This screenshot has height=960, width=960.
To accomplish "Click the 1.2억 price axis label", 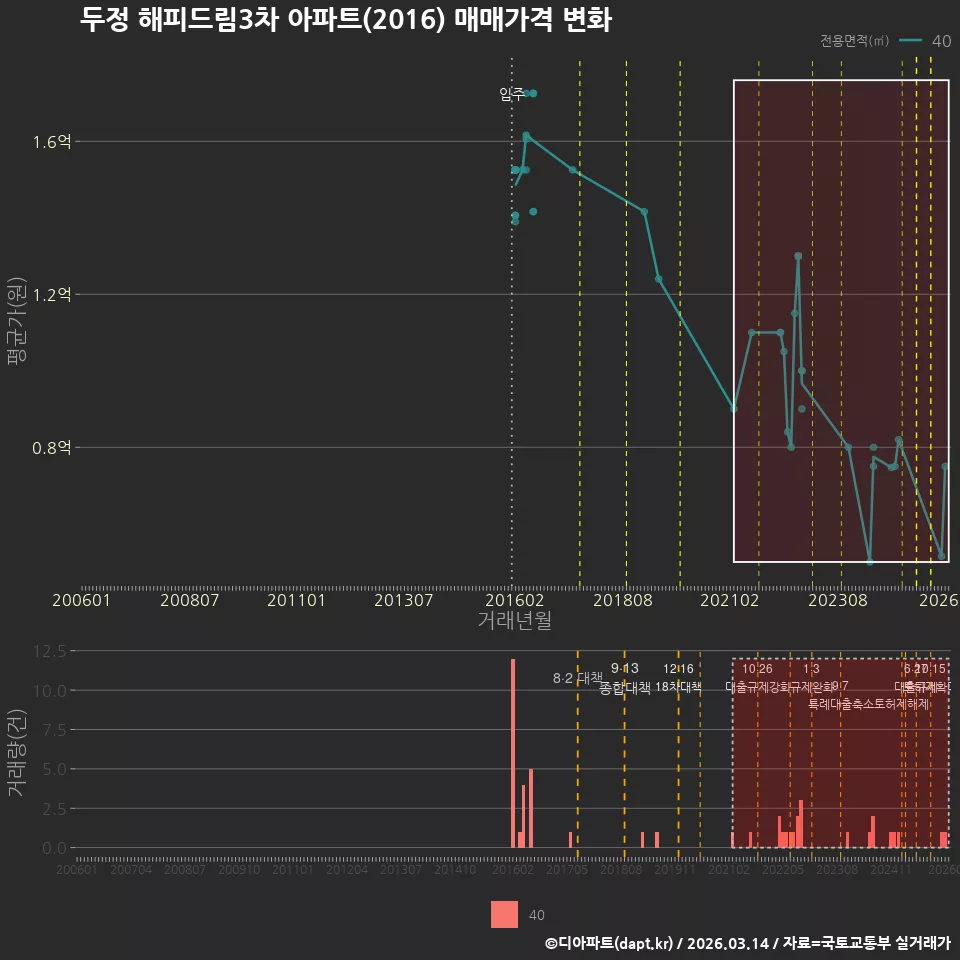I will click(x=51, y=294).
